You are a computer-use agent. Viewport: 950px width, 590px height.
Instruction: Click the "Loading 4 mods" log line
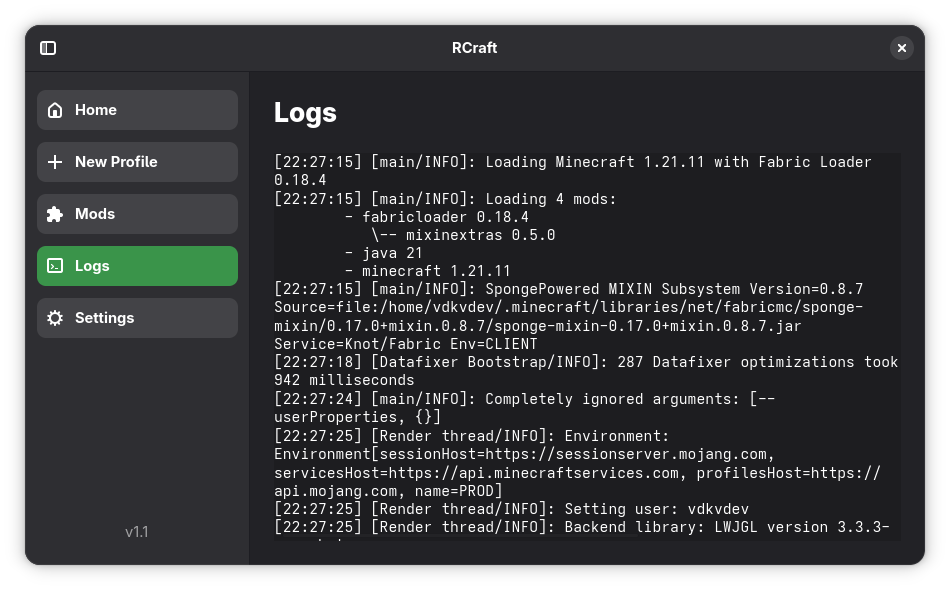tap(445, 199)
